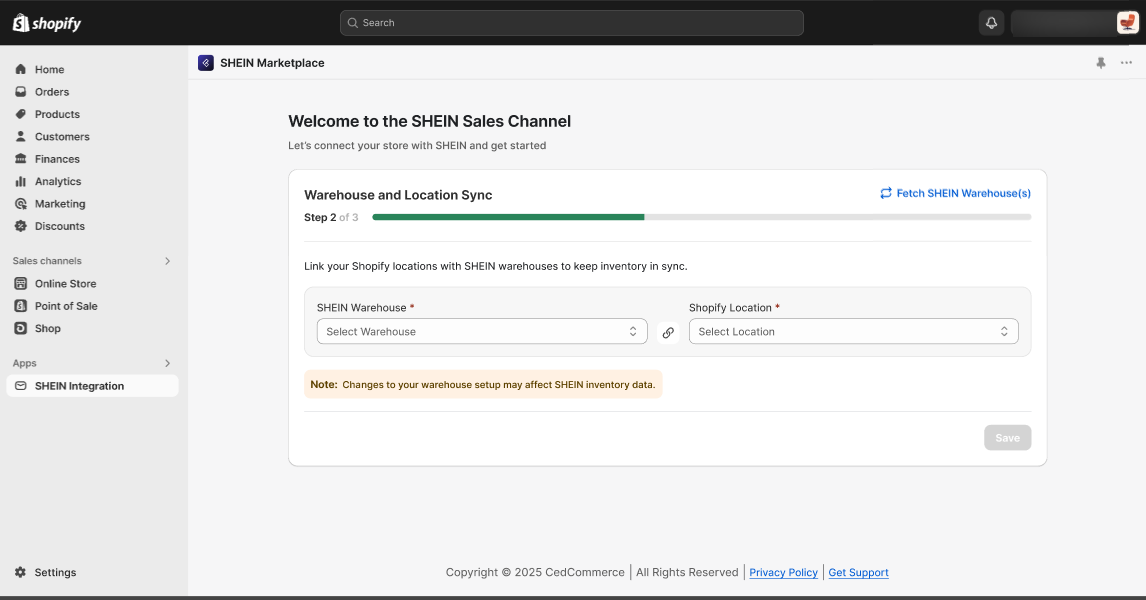Click the link icon between dropdowns
The width and height of the screenshot is (1146, 600).
pos(668,333)
